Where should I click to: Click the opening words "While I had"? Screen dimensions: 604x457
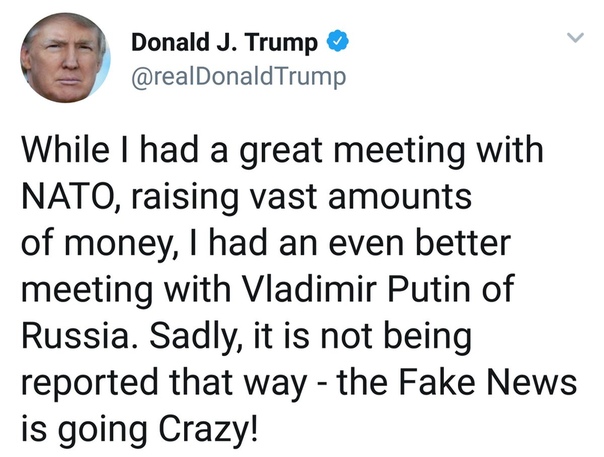point(86,153)
